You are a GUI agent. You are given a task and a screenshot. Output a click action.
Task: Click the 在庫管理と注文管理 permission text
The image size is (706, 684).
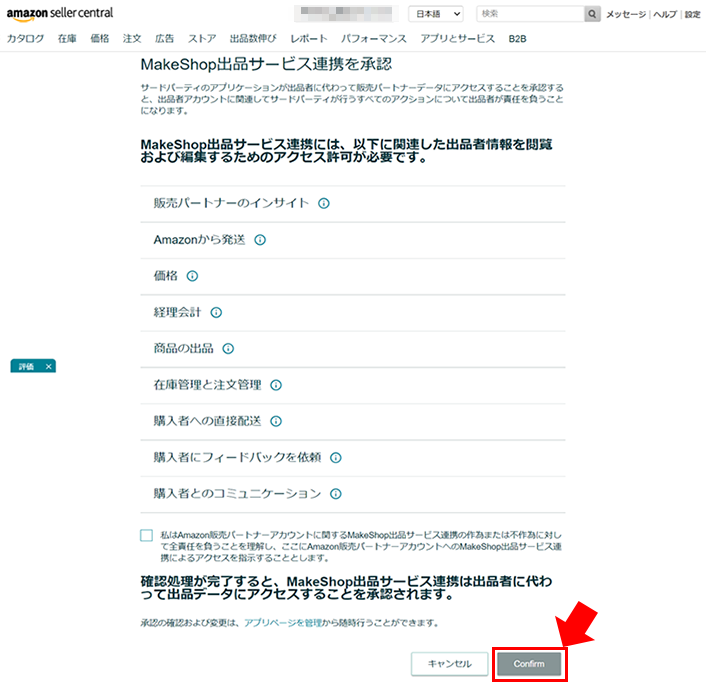coord(207,385)
